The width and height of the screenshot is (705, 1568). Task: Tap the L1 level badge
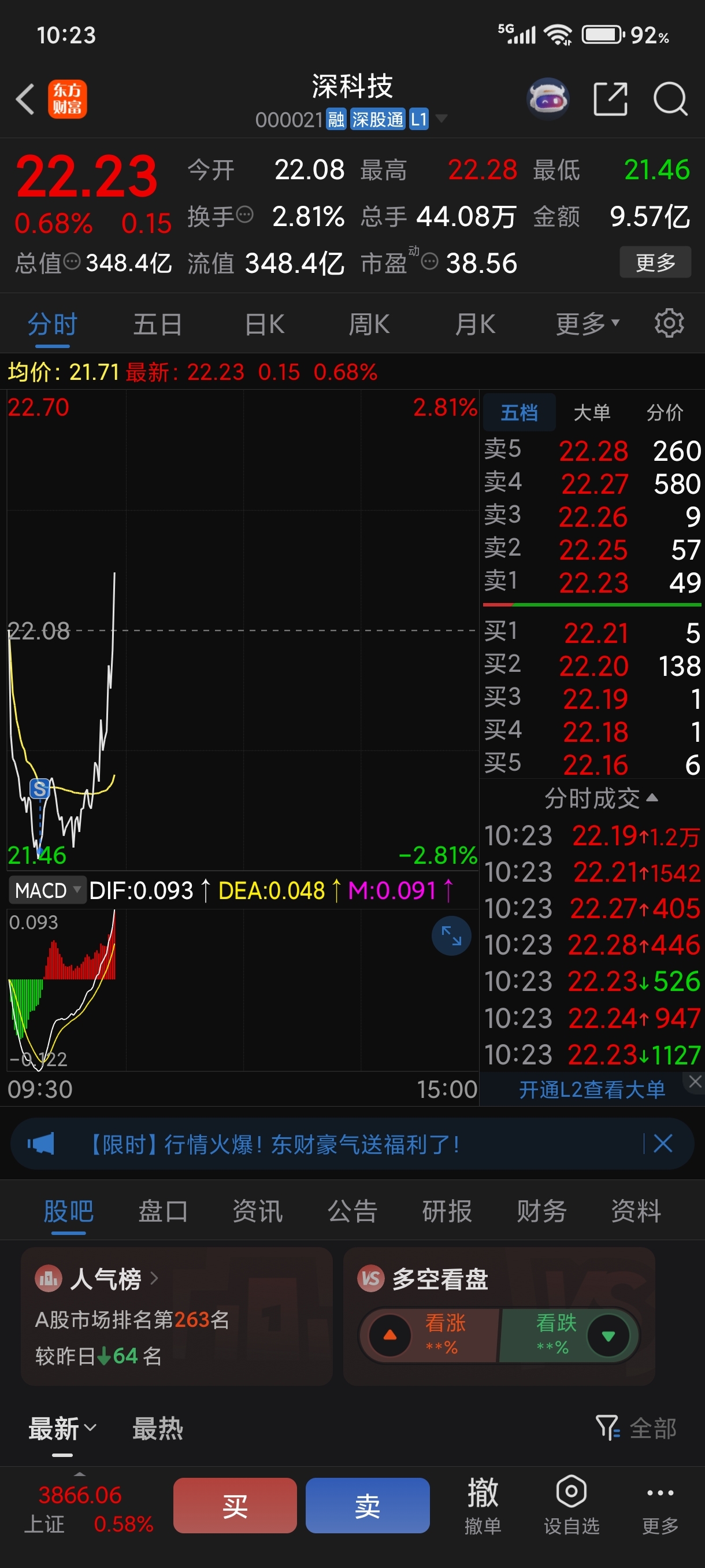(x=418, y=119)
